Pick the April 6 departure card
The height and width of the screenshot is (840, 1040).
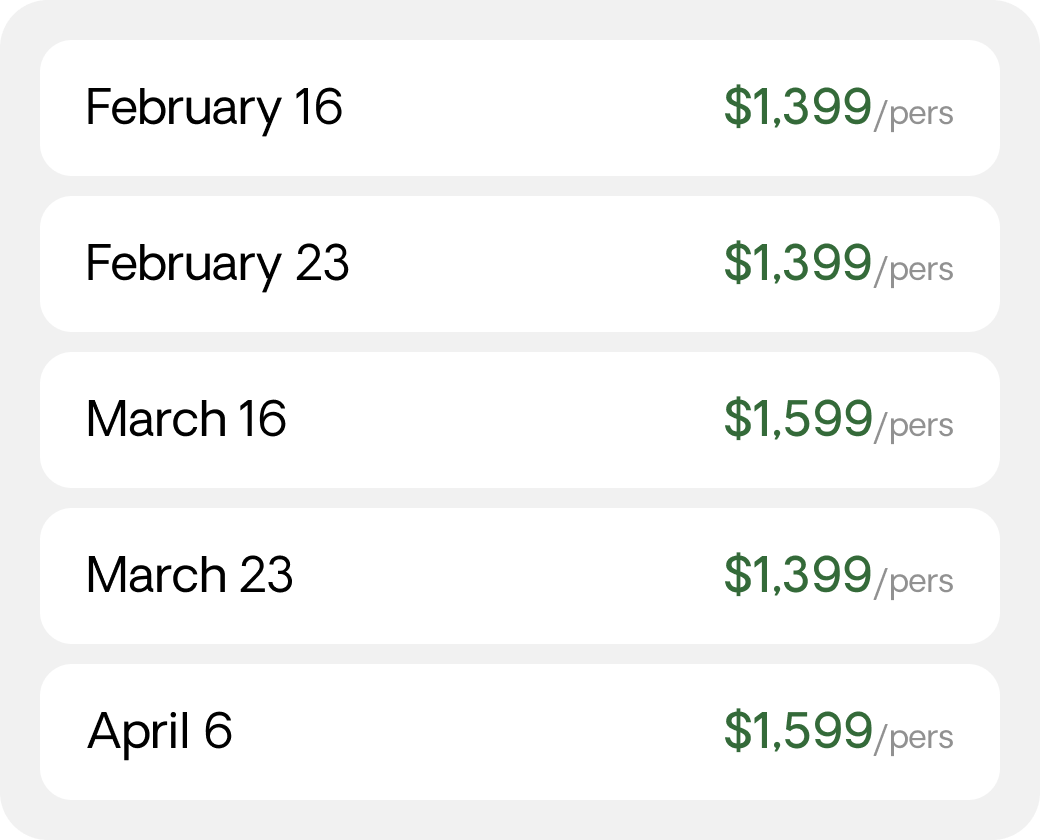(520, 732)
